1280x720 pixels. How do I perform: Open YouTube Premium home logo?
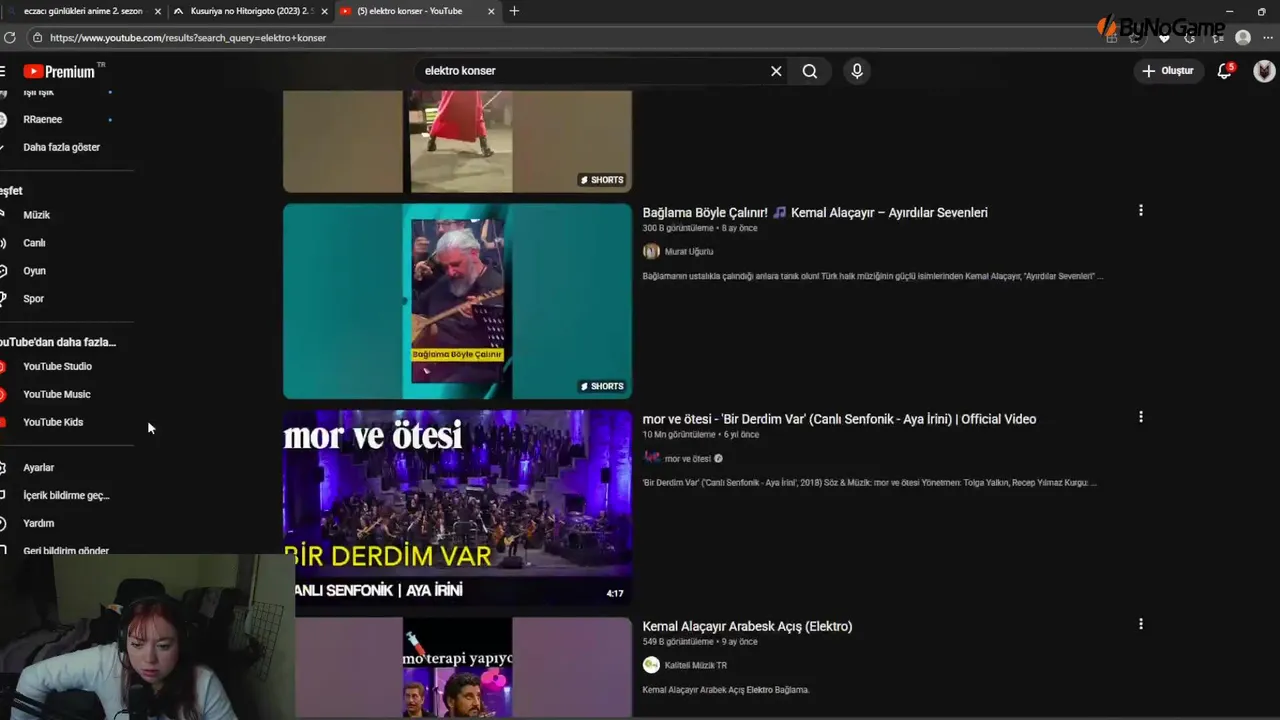point(59,71)
